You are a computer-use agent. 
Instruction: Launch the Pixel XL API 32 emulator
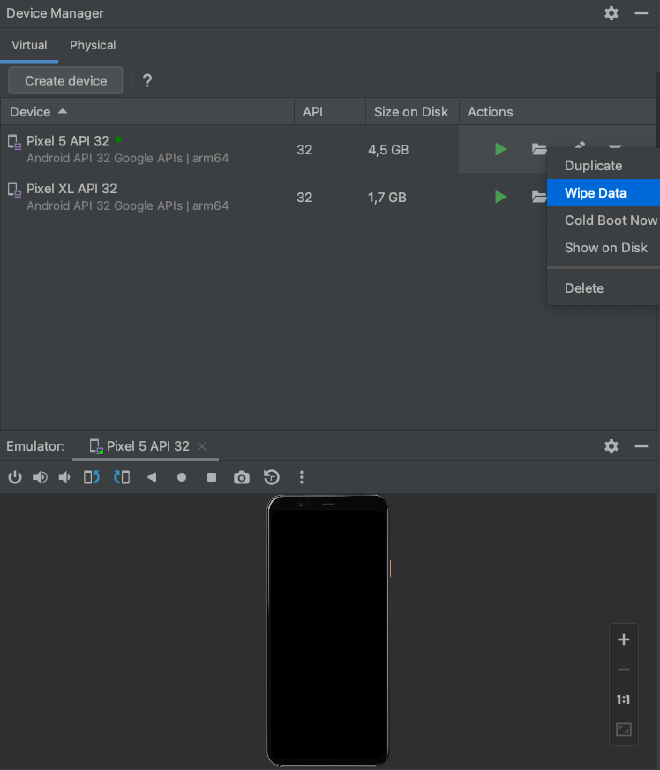coord(501,197)
